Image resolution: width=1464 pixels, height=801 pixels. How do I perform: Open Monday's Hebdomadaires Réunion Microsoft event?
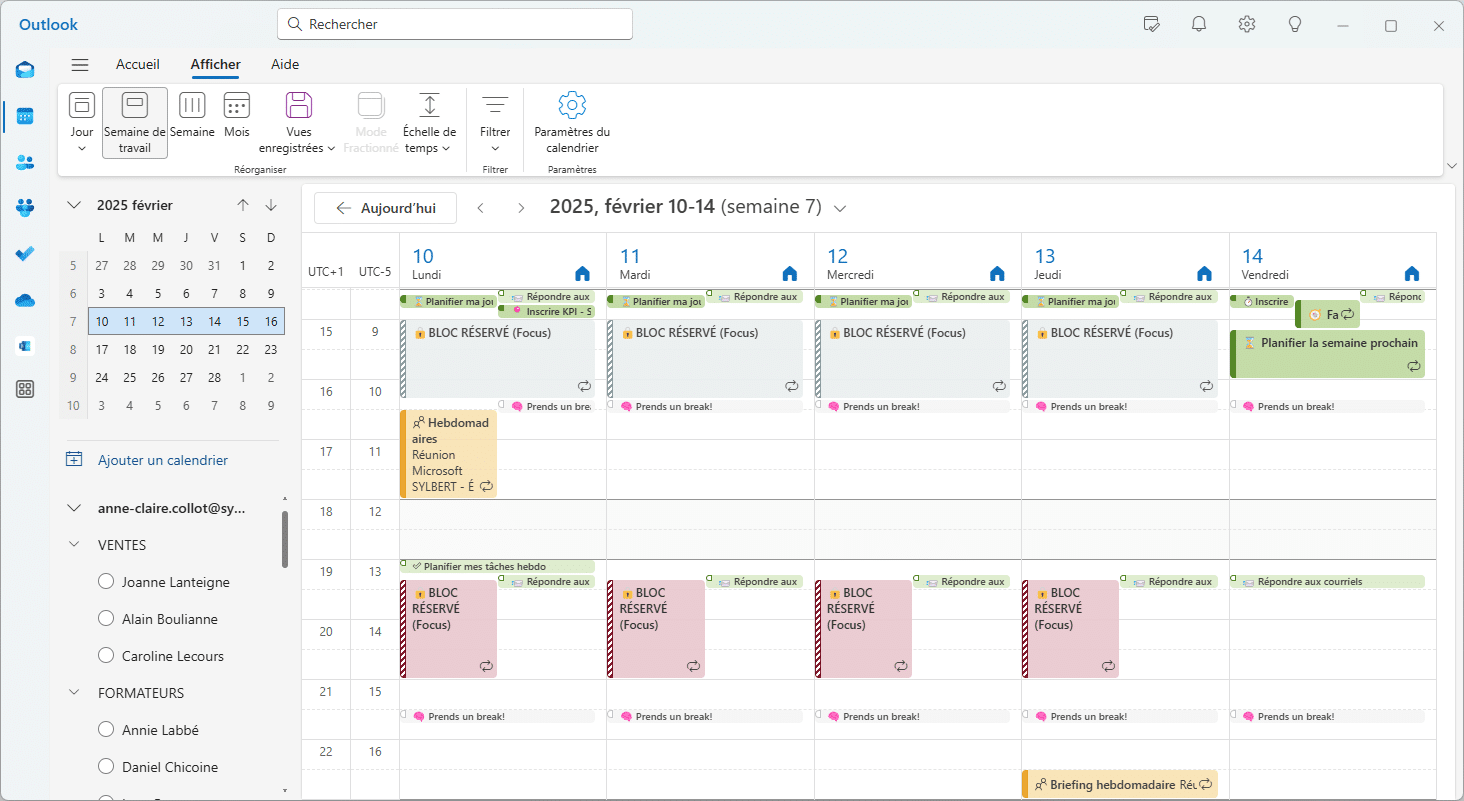[x=448, y=454]
